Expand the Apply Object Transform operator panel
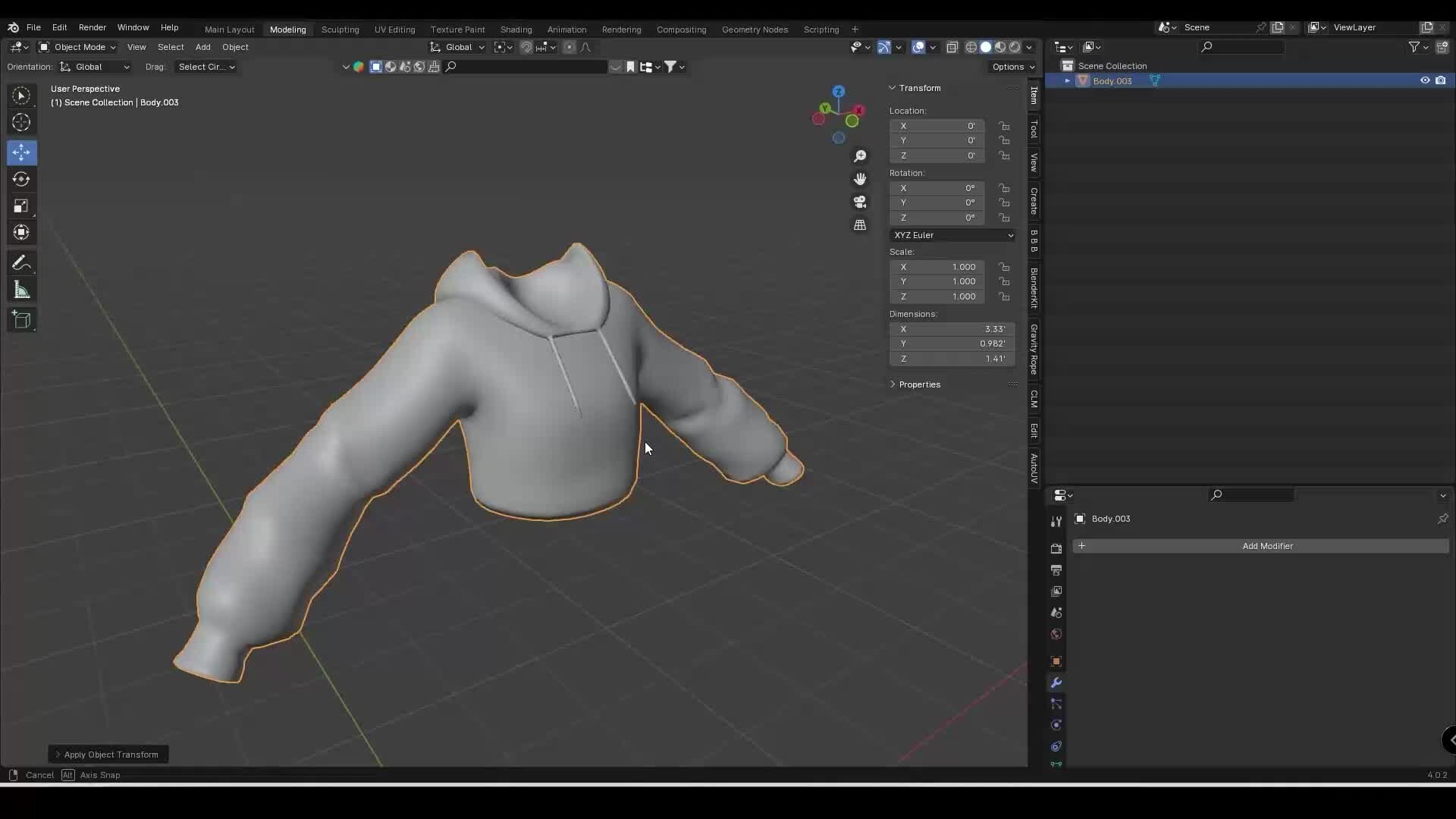 108,754
